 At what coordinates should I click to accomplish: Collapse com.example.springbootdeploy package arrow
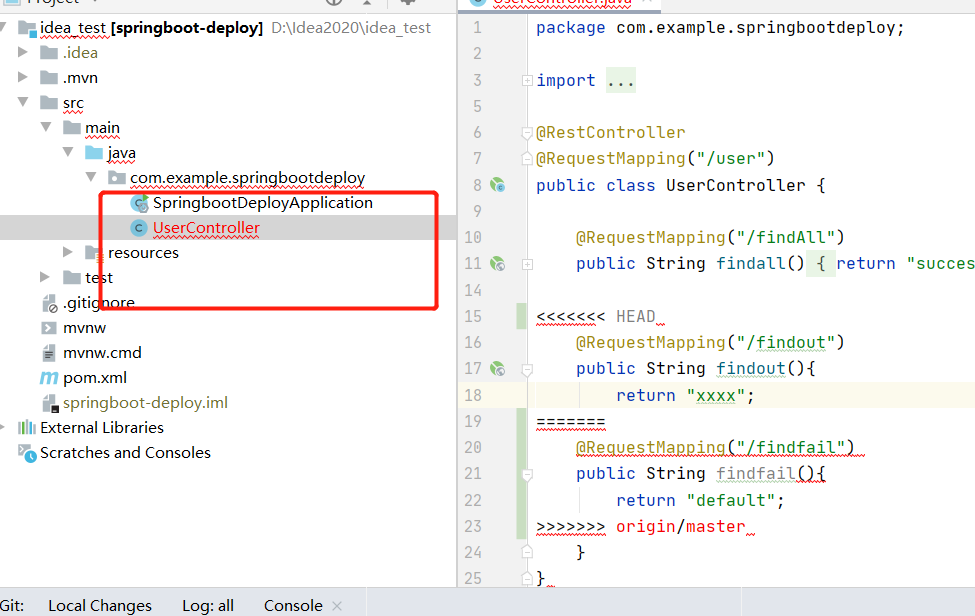[x=91, y=177]
